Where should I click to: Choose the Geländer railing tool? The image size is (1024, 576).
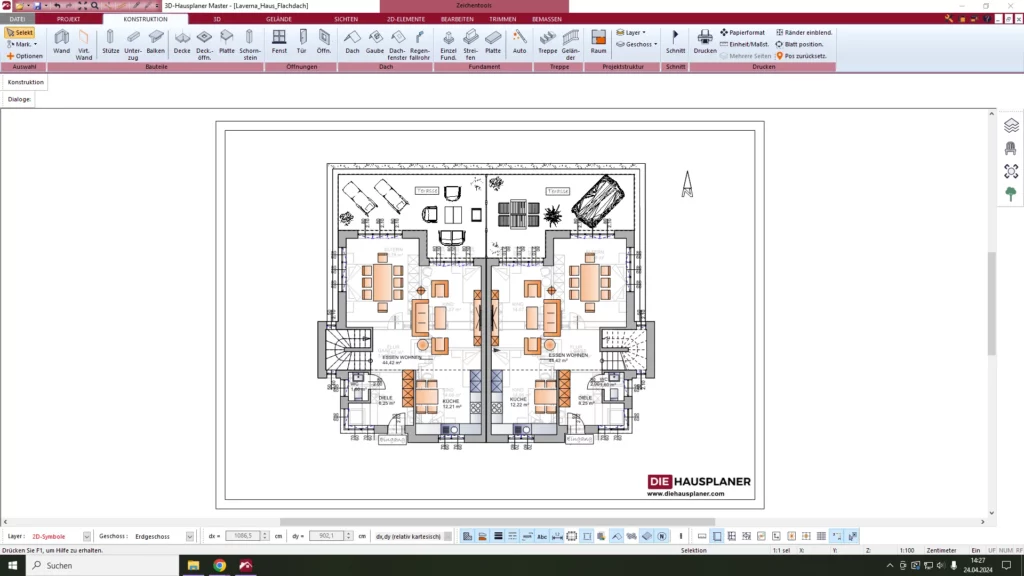pyautogui.click(x=571, y=45)
